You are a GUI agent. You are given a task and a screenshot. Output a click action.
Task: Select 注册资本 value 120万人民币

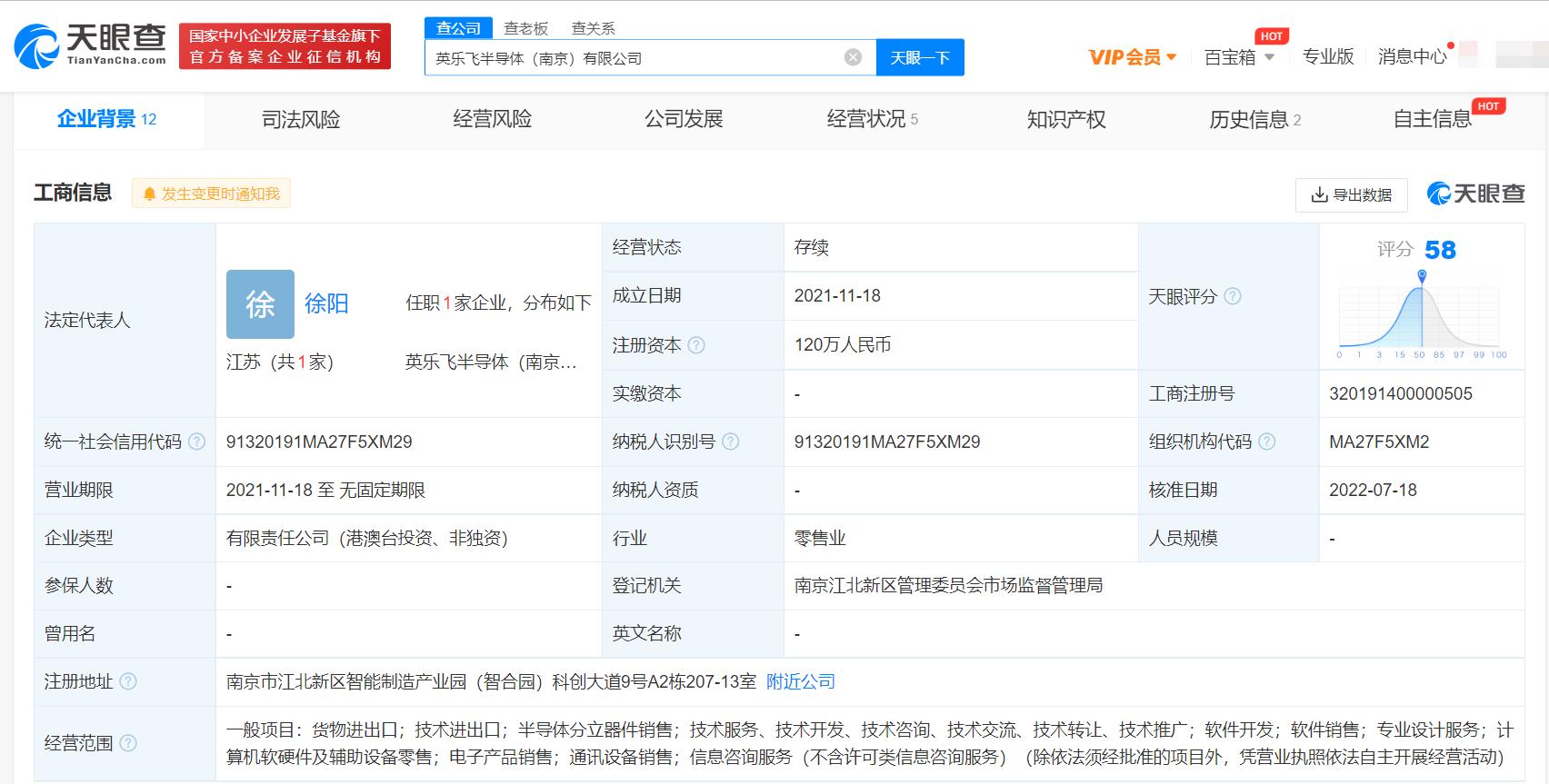click(x=843, y=345)
